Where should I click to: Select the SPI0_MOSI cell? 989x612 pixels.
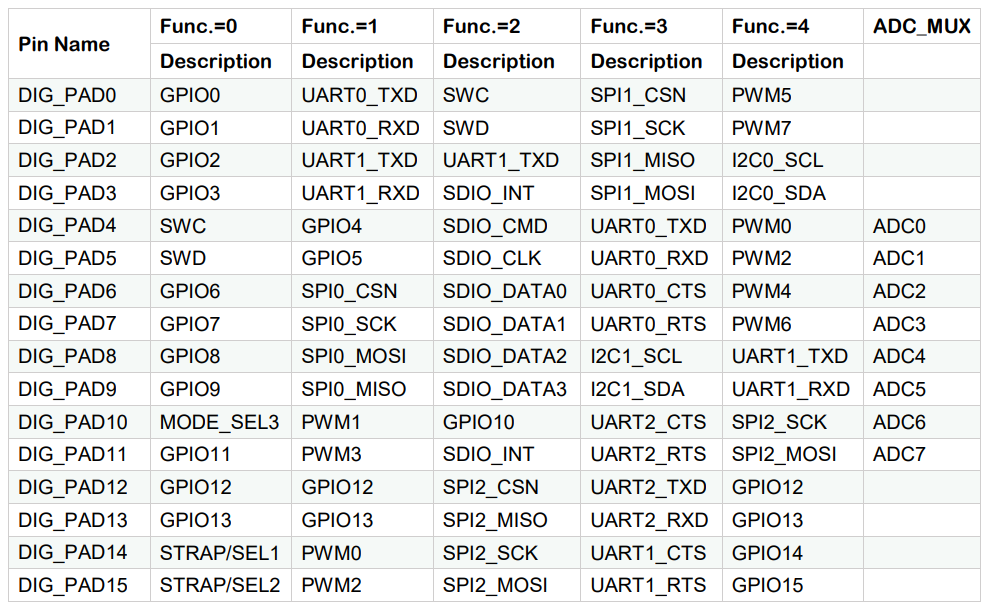click(x=362, y=356)
